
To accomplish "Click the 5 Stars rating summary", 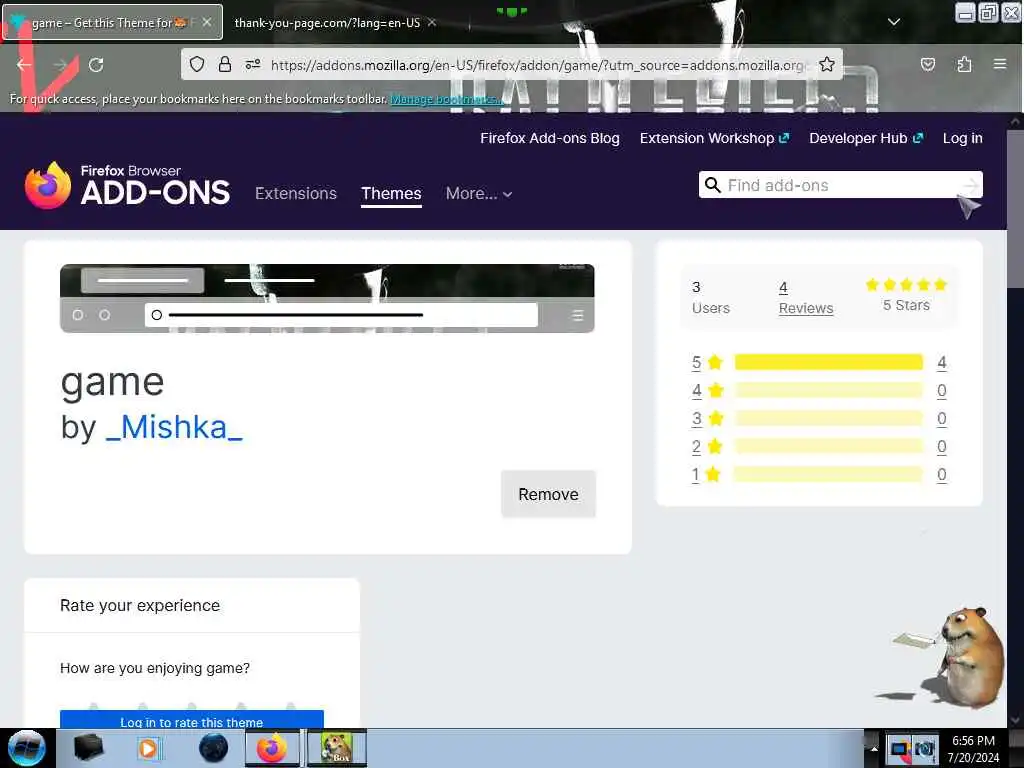I will pyautogui.click(x=906, y=295).
